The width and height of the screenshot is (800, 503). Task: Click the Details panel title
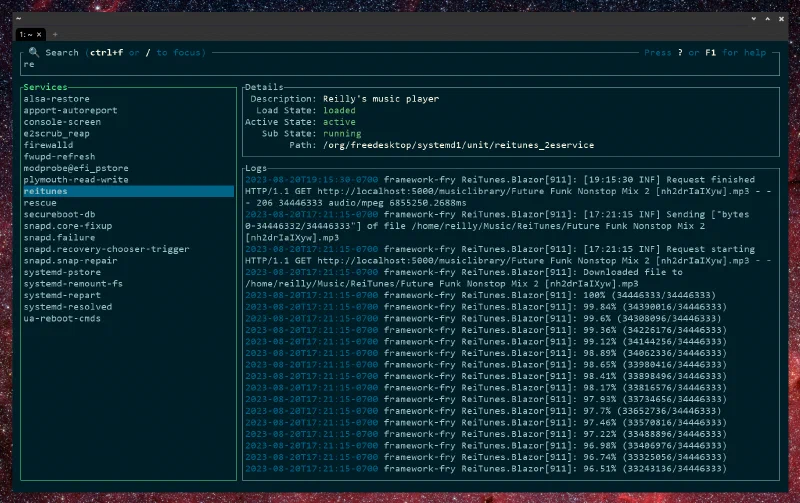(x=264, y=87)
